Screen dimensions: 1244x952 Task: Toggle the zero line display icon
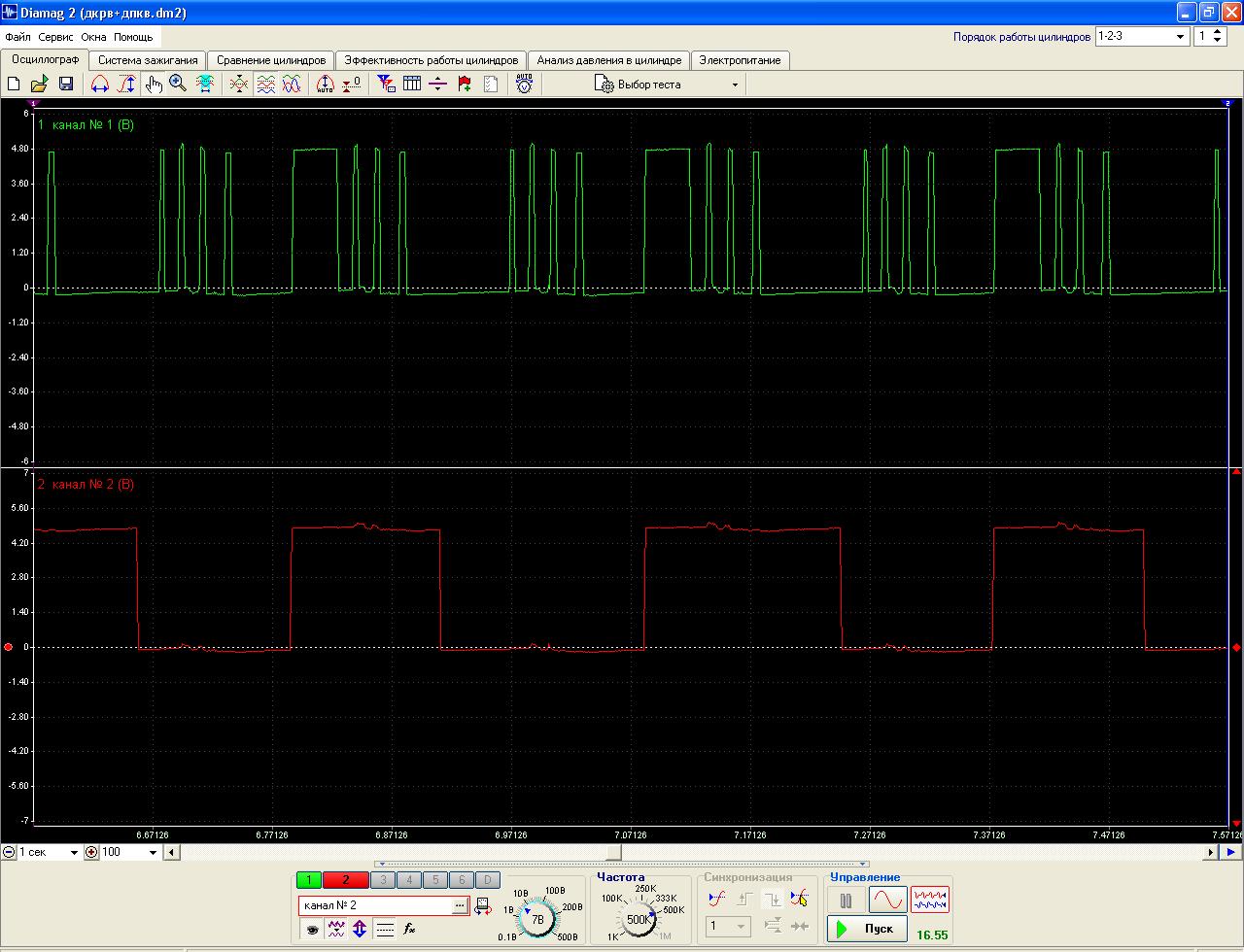pos(385,929)
